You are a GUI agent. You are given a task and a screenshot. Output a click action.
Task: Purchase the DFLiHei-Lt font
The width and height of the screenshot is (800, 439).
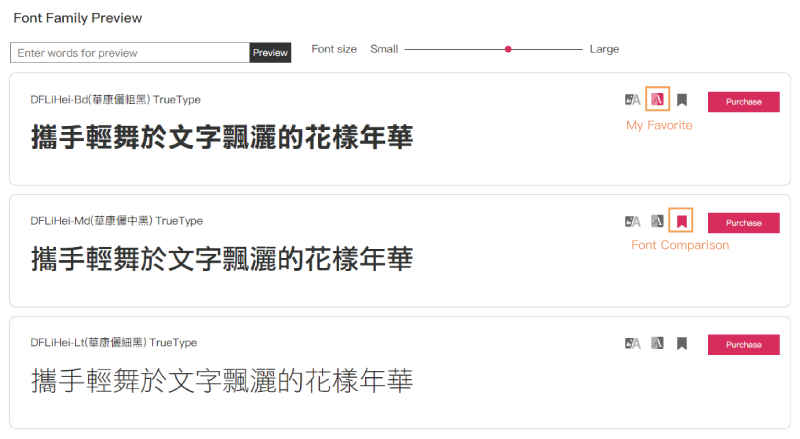pos(743,345)
